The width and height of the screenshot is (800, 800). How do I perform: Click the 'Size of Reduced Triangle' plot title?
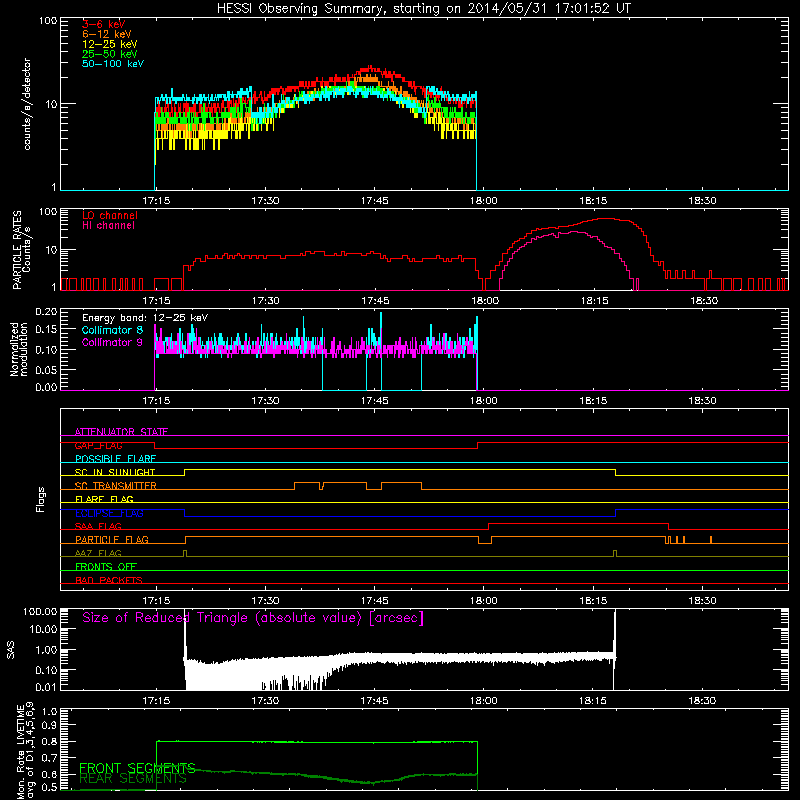coord(253,618)
